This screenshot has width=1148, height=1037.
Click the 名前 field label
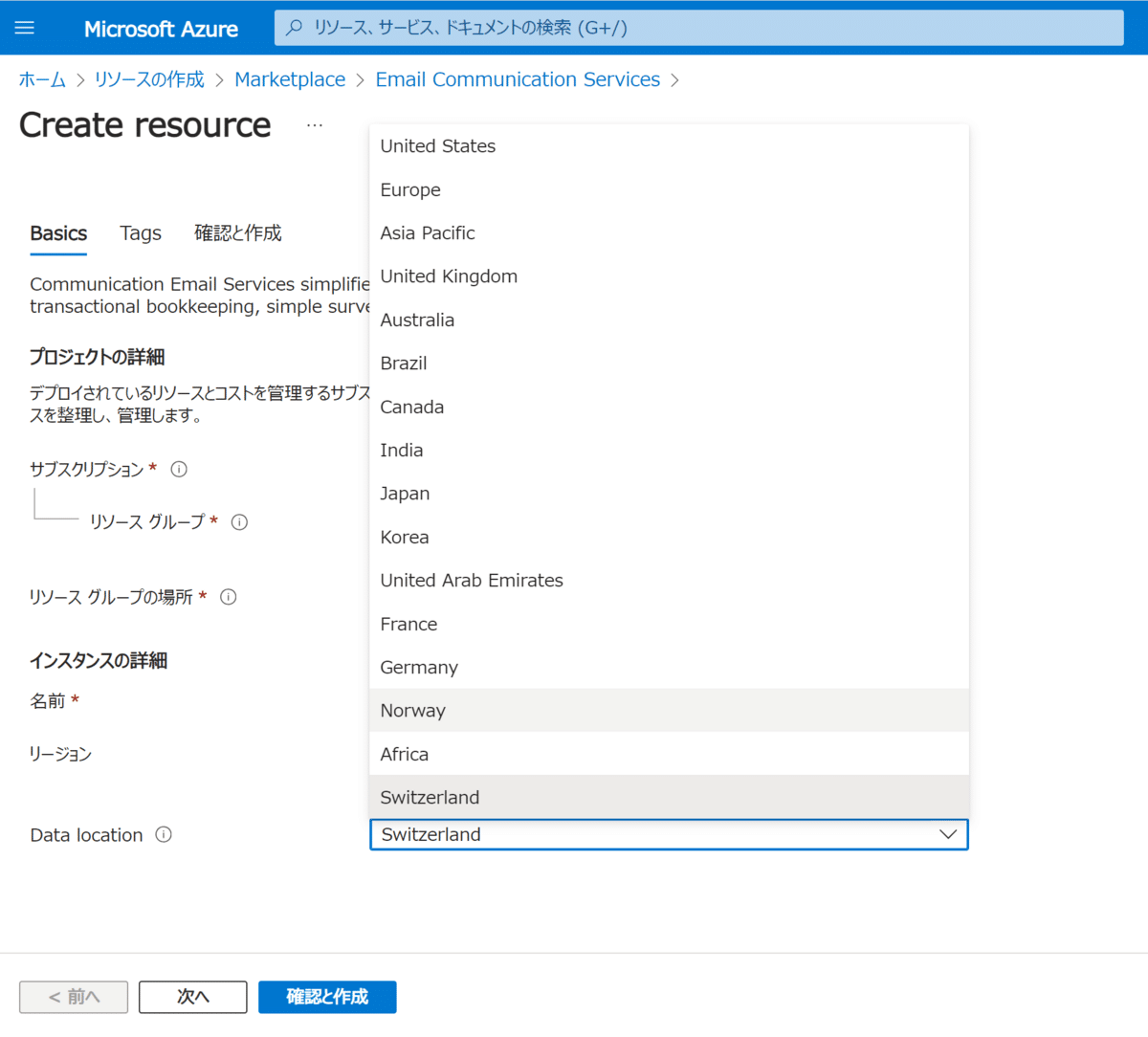click(48, 701)
